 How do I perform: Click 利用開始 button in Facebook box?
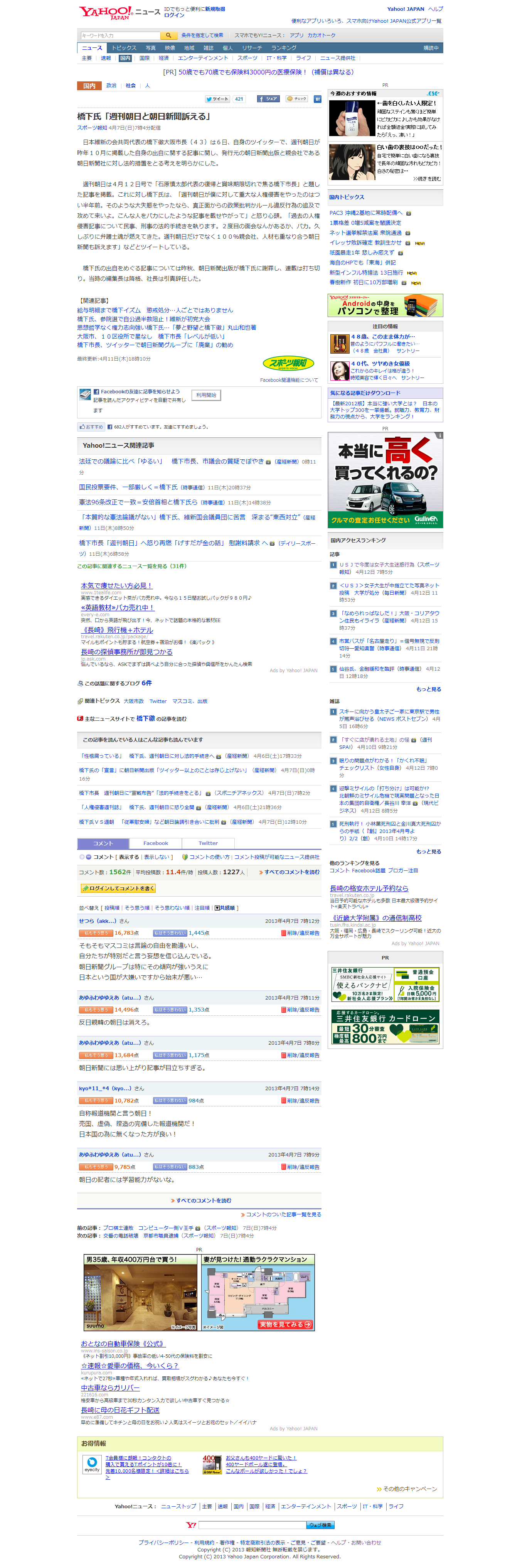coord(206,395)
